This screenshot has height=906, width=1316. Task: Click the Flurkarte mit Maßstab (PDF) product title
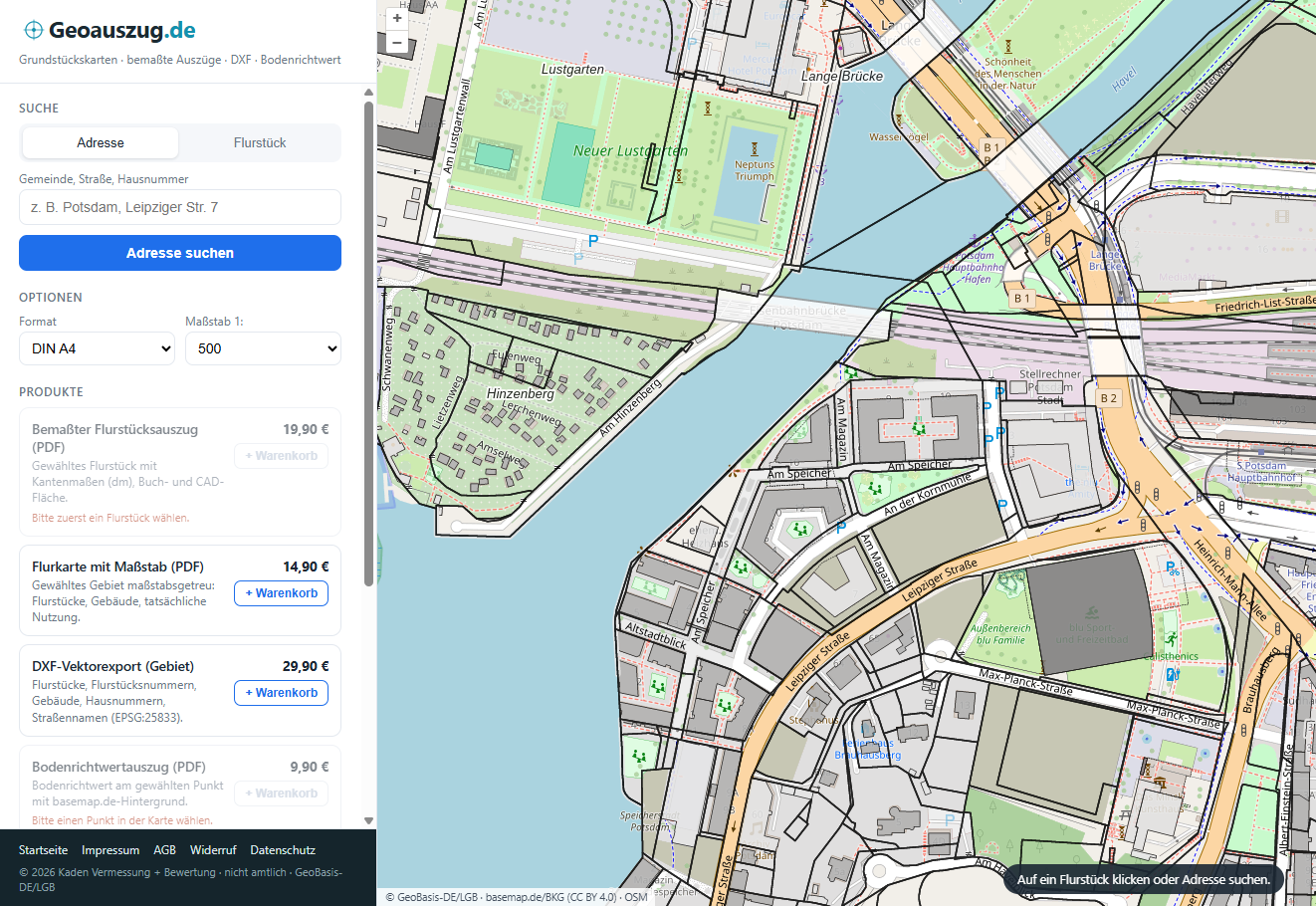(x=117, y=566)
